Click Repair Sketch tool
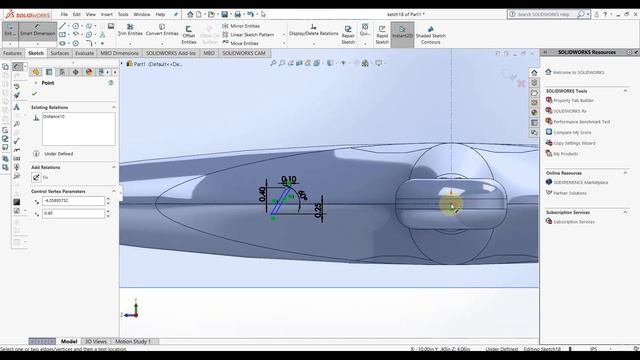The width and height of the screenshot is (640, 360). (x=348, y=35)
